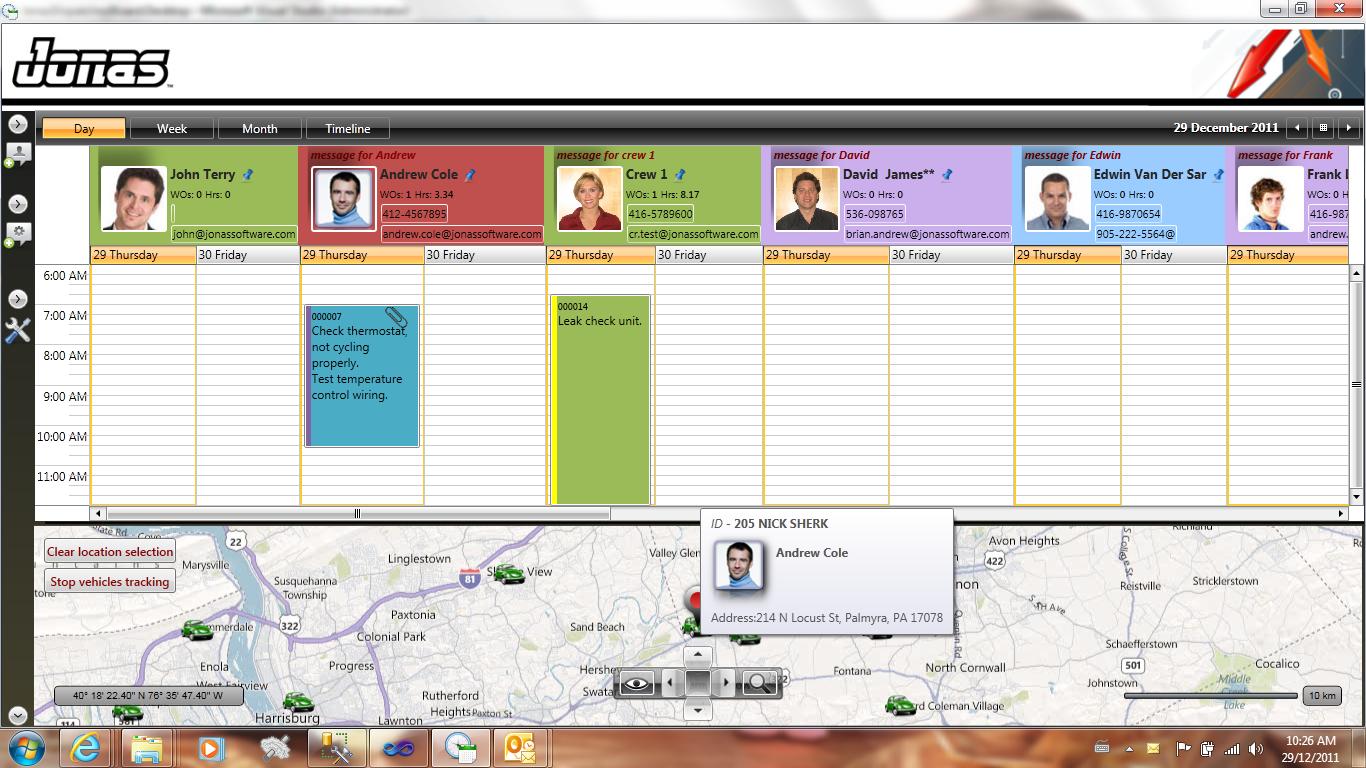Viewport: 1366px width, 768px height.
Task: Click the Windows Start orb
Action: [25, 748]
